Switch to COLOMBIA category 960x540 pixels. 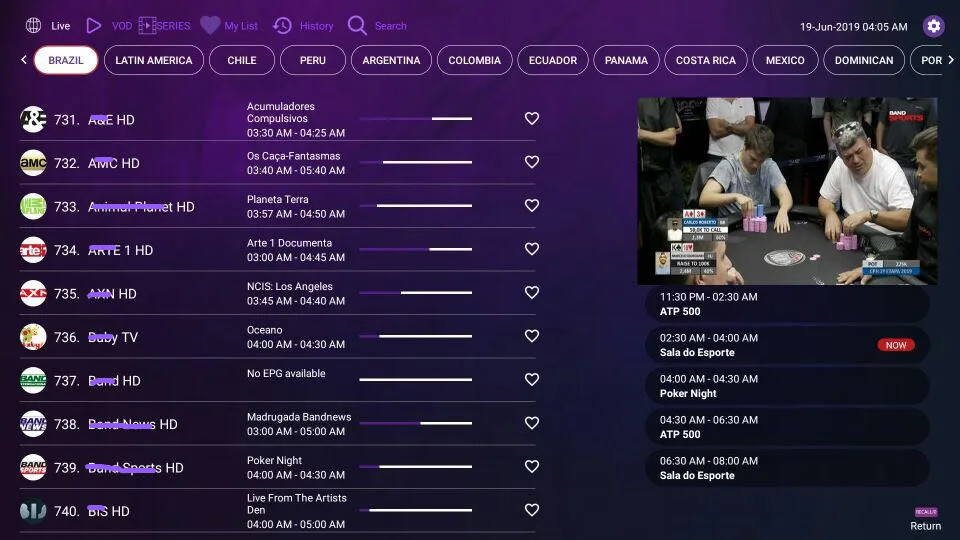coord(474,60)
